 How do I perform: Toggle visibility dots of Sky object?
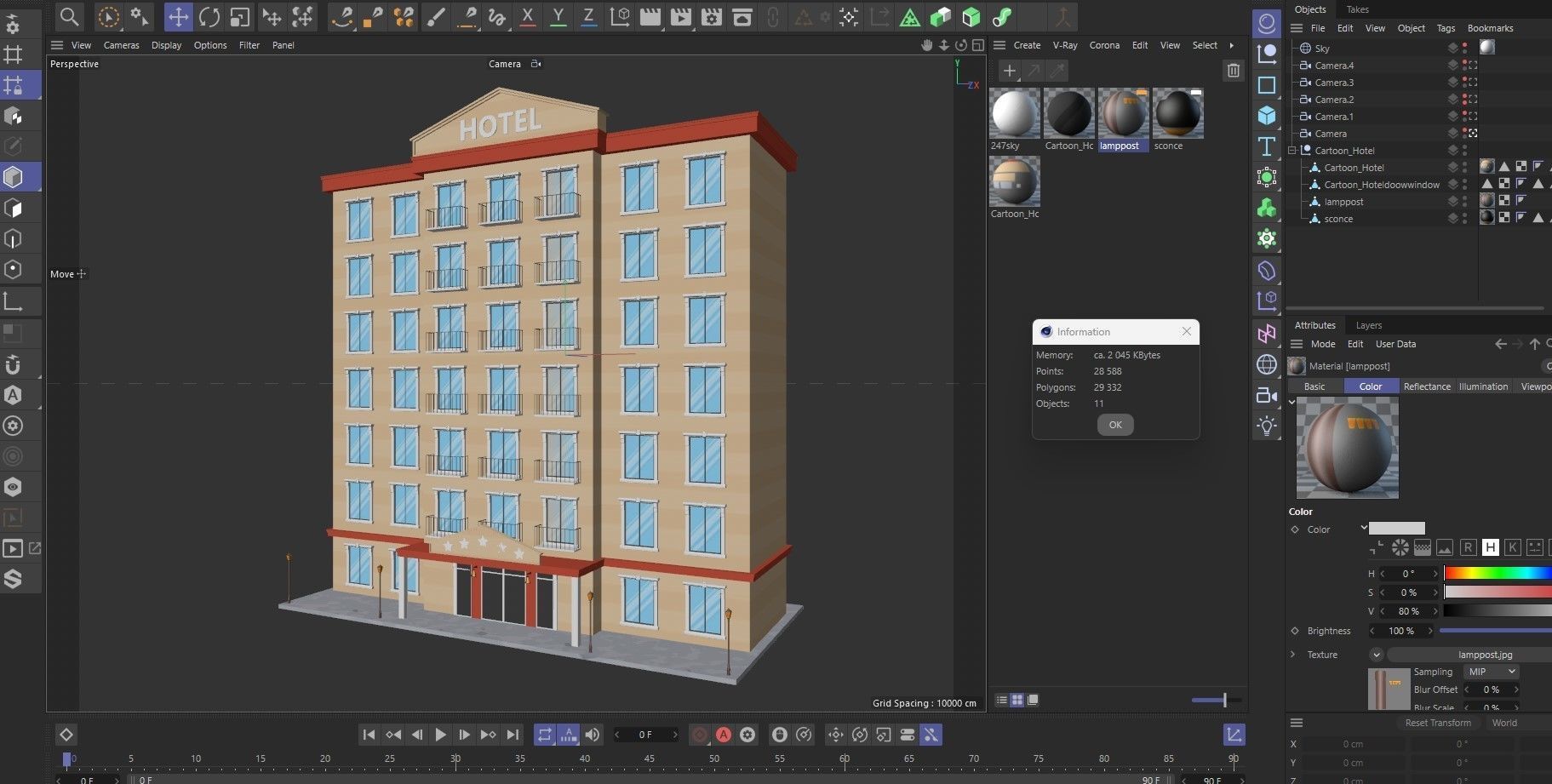[1464, 49]
